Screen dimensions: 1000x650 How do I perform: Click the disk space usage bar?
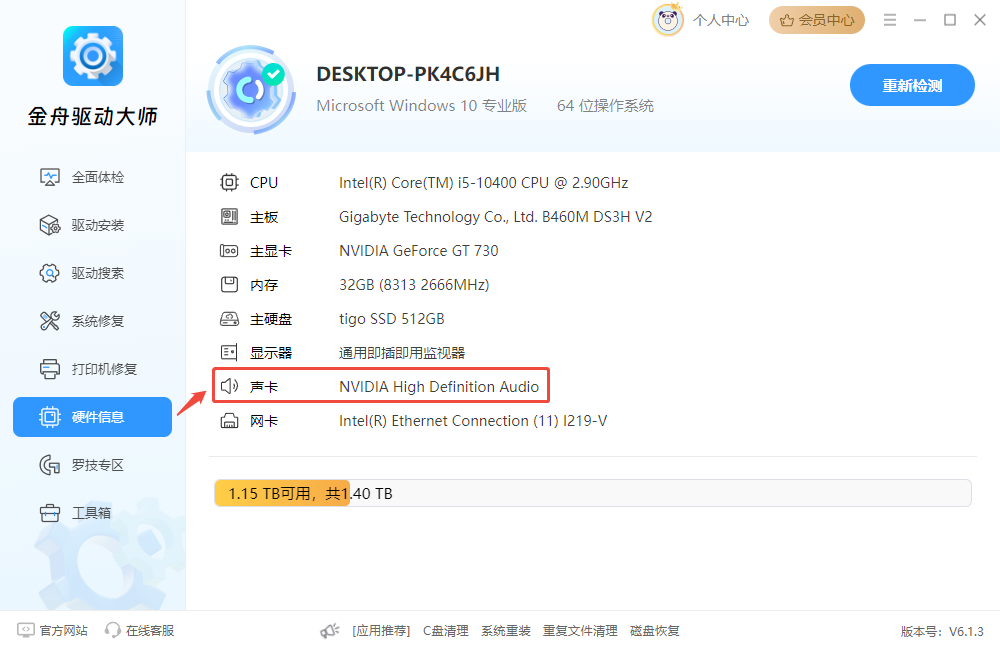[592, 493]
